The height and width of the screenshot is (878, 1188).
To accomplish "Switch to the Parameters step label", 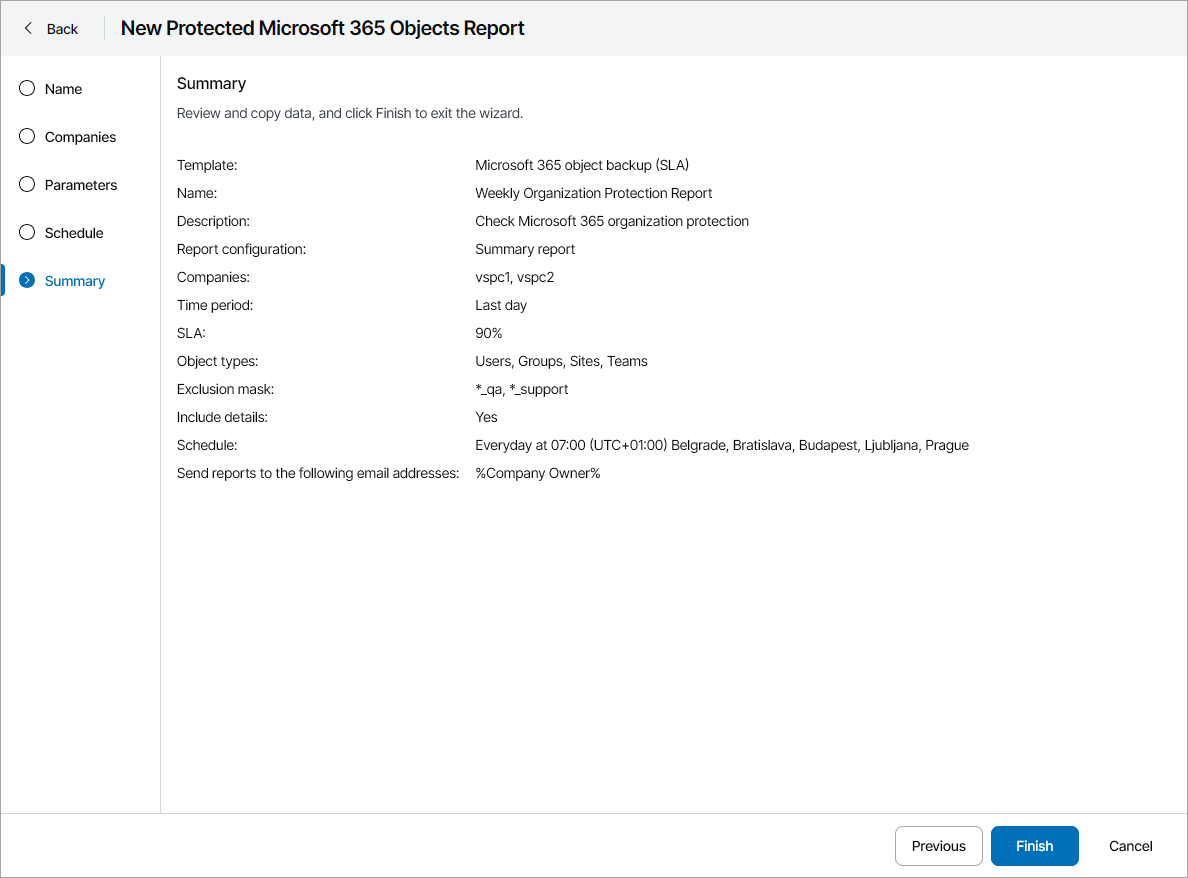I will 81,185.
